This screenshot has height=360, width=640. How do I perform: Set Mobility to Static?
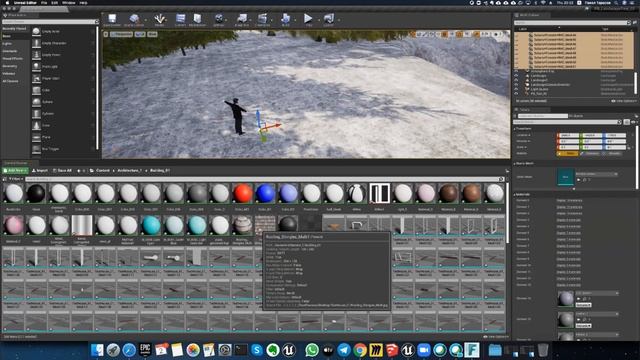click(567, 153)
